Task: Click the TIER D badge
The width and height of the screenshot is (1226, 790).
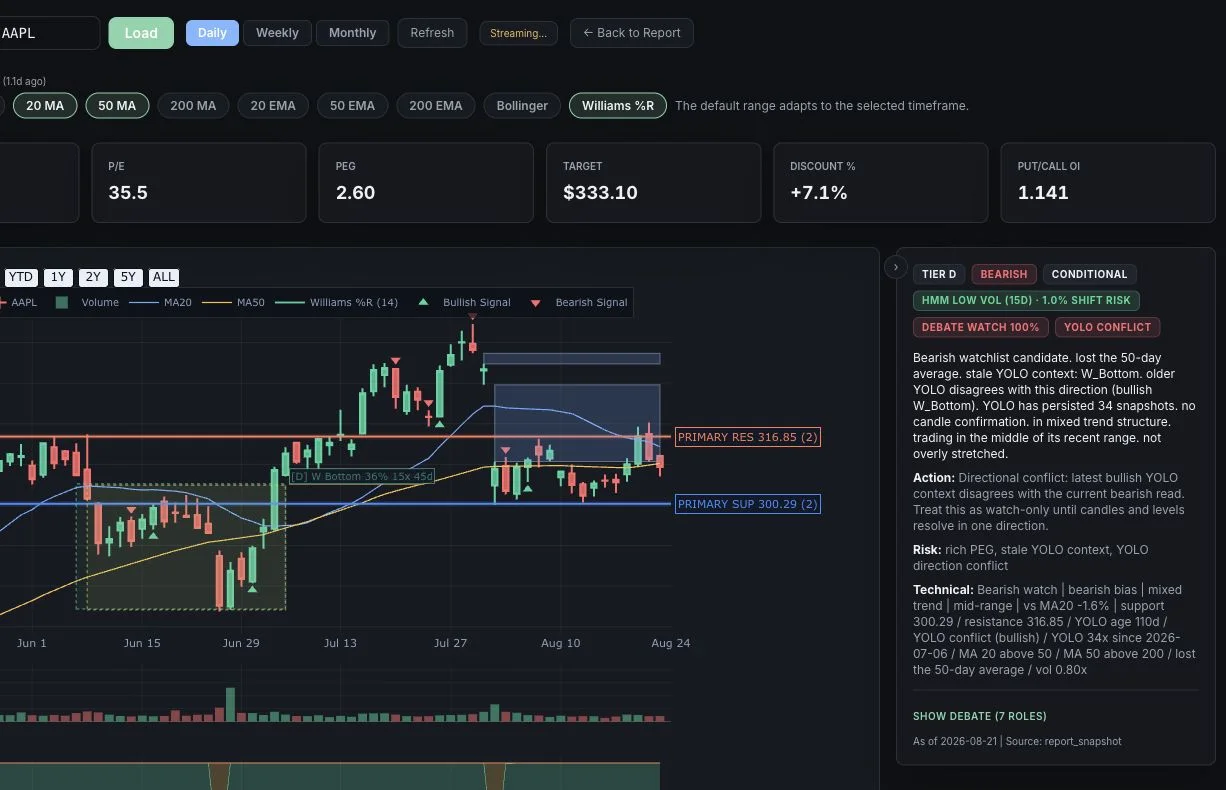Action: coord(939,274)
